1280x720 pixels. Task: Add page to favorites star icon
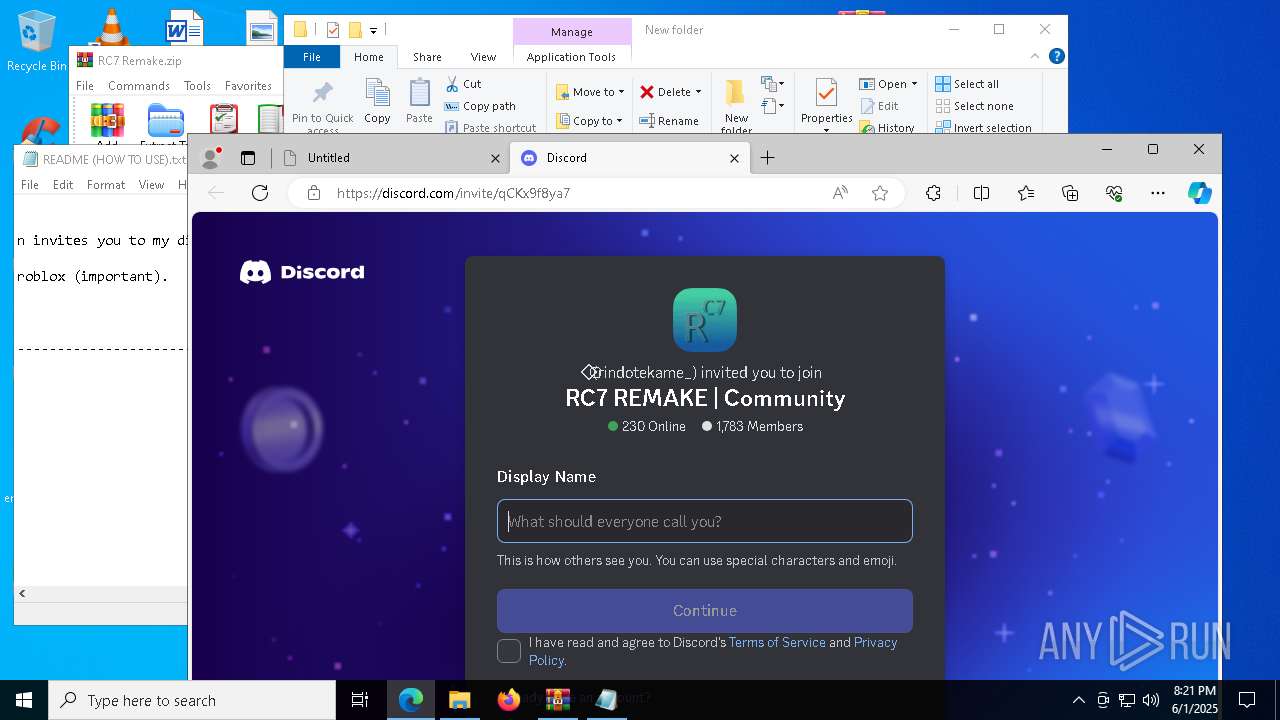click(880, 193)
